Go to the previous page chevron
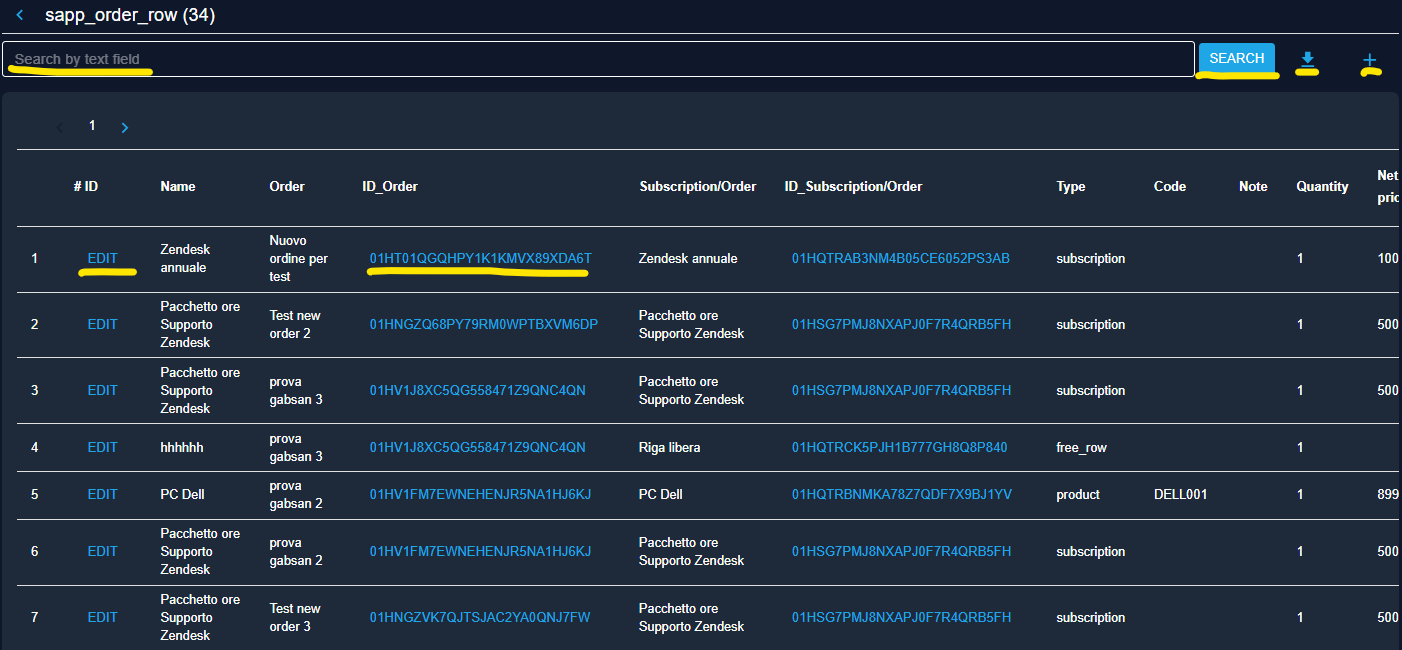Image resolution: width=1402 pixels, height=650 pixels. pyautogui.click(x=60, y=127)
